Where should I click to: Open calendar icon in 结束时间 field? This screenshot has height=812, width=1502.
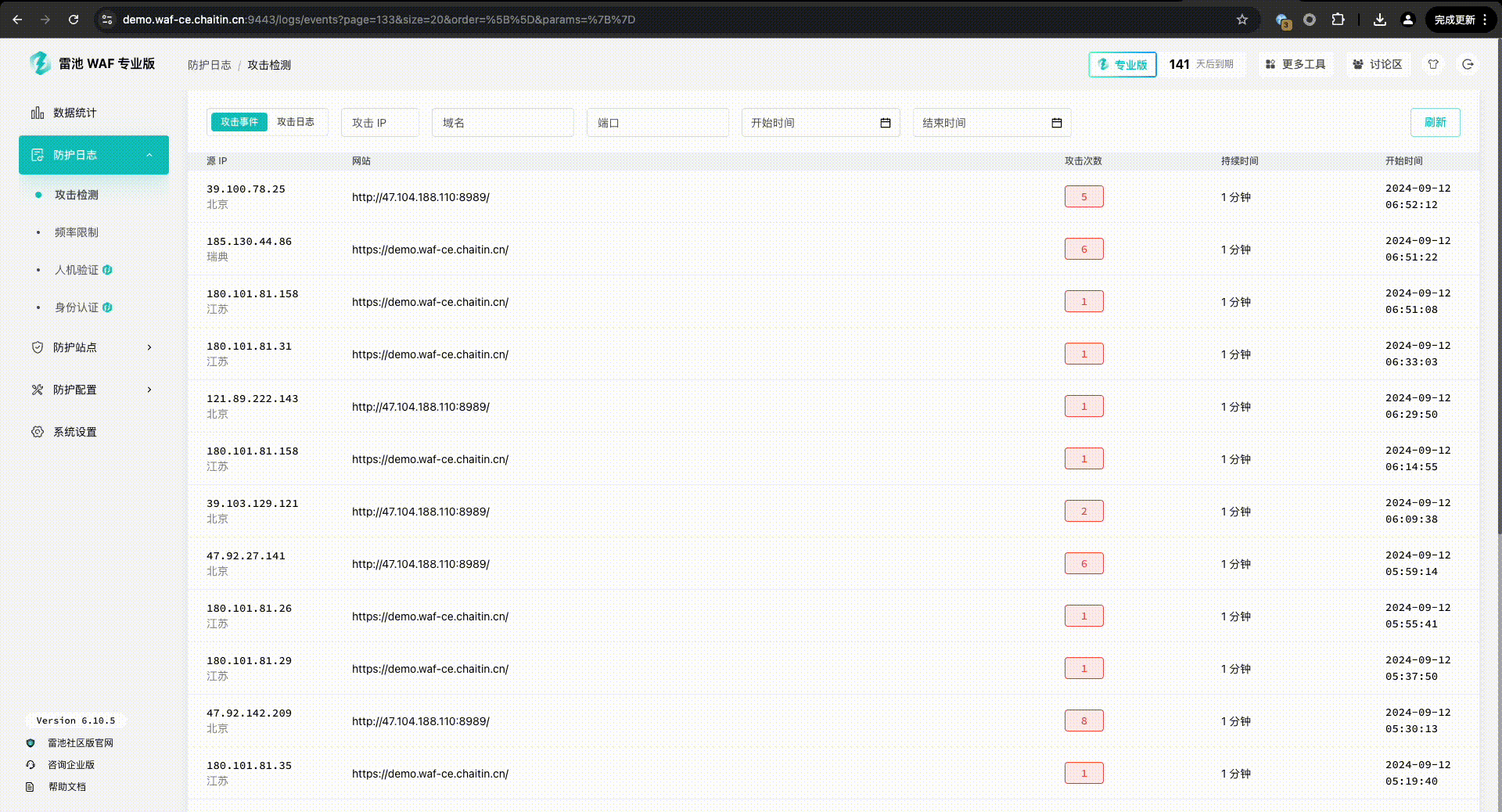1056,123
